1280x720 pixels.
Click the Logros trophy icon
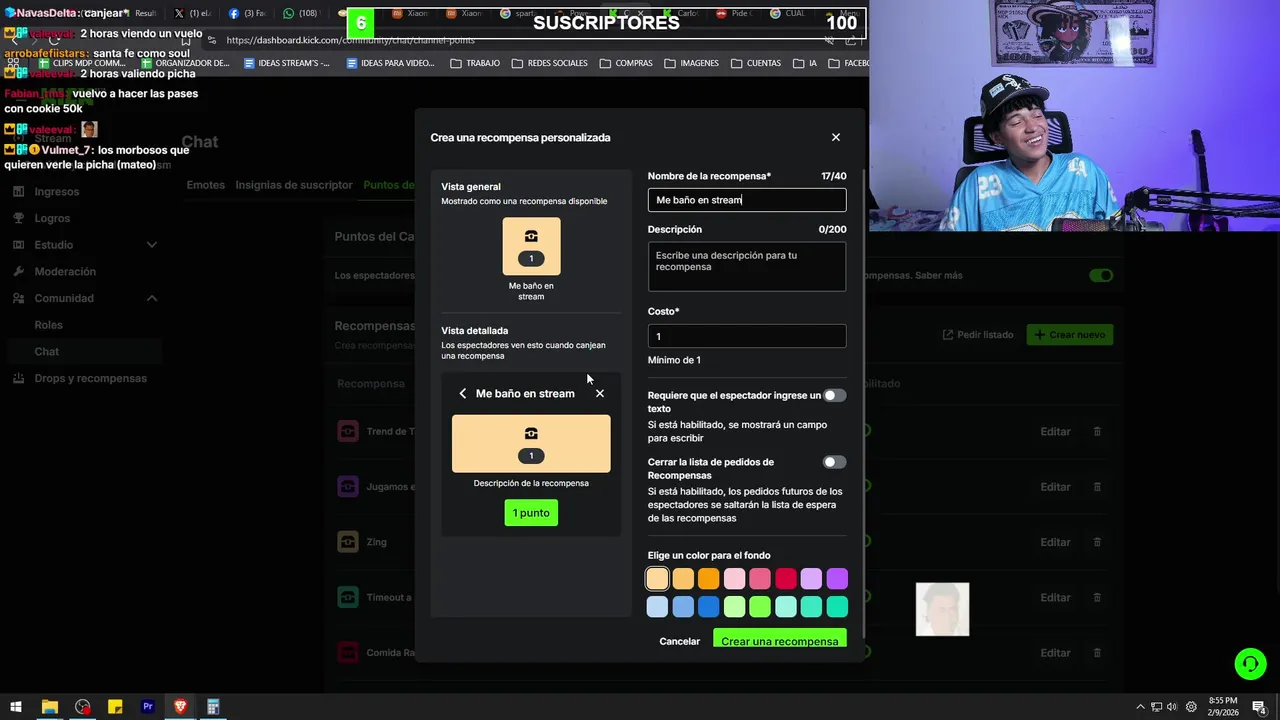tap(19, 218)
